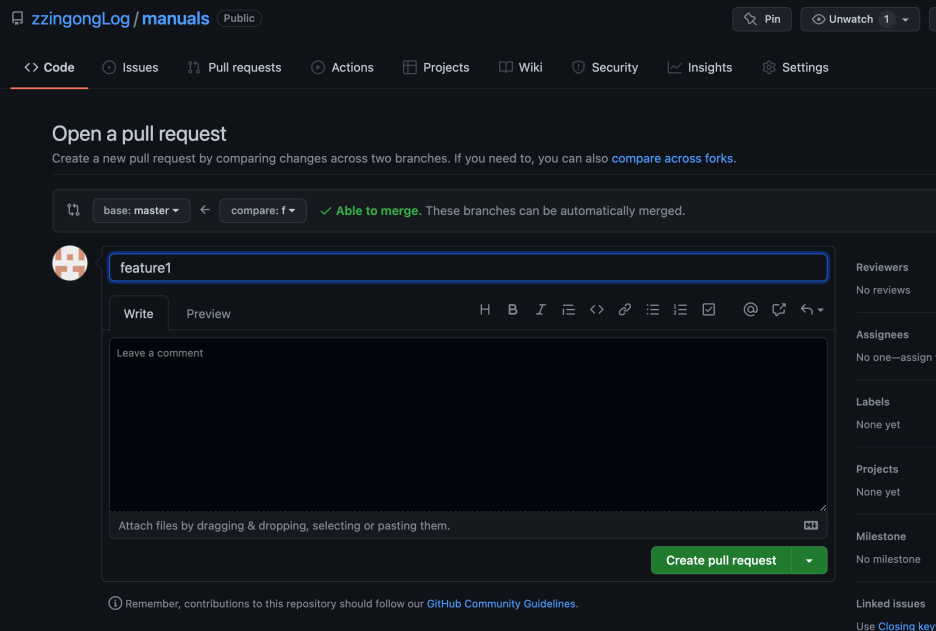Open the Projects tab
Image resolution: width=936 pixels, height=631 pixels.
(x=436, y=67)
